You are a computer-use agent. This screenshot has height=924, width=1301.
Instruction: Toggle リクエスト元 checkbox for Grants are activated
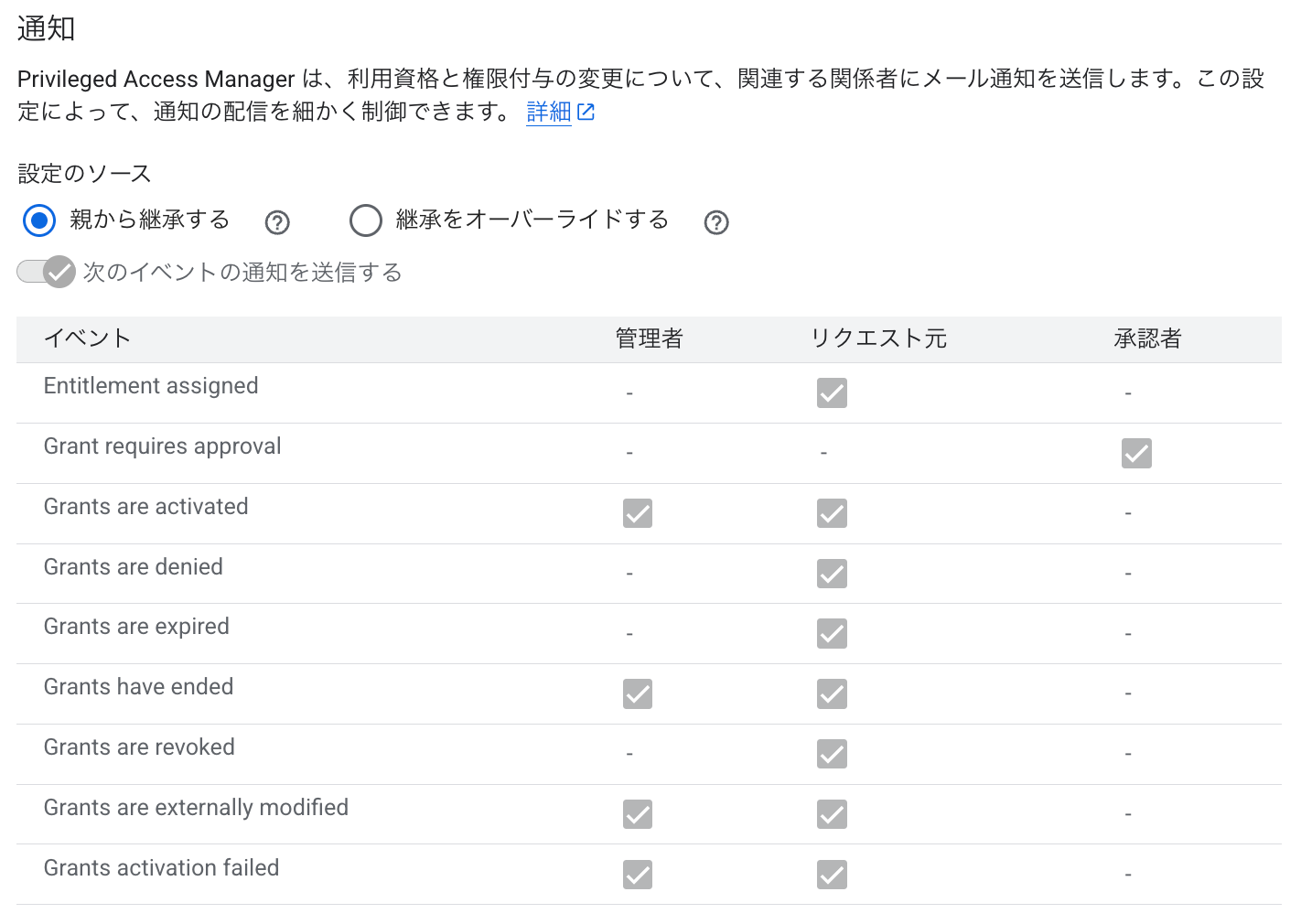[x=832, y=513]
